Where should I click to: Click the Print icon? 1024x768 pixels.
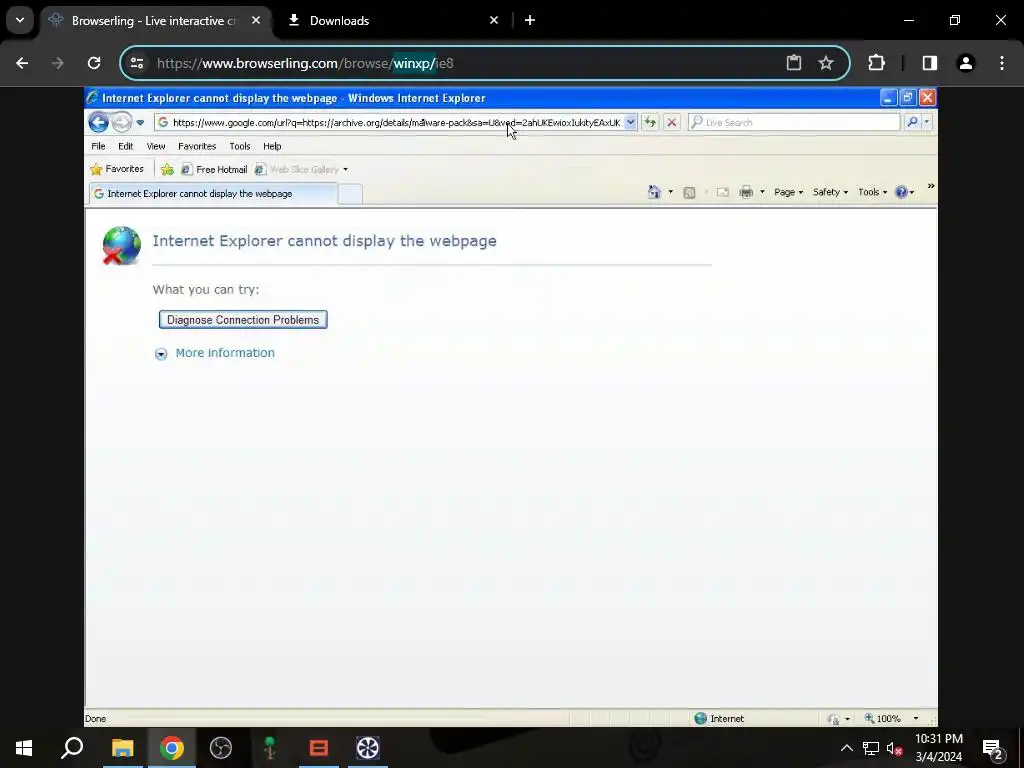pos(746,192)
